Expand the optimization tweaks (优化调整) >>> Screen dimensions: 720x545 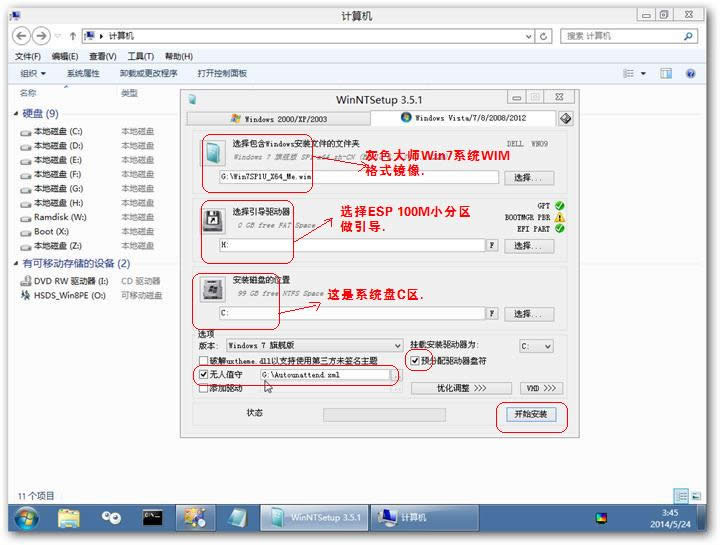point(461,388)
